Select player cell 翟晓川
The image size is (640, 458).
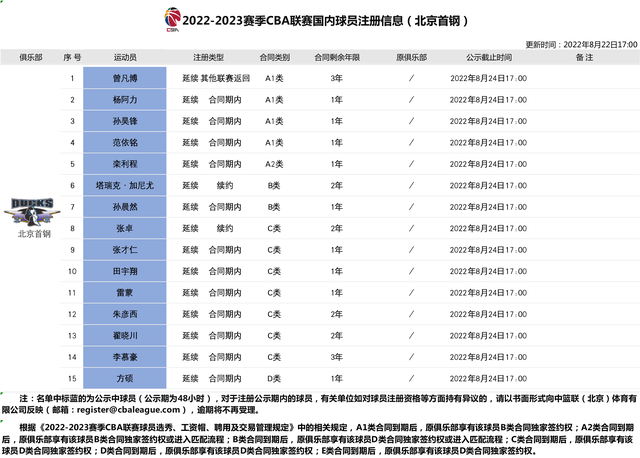tap(125, 336)
